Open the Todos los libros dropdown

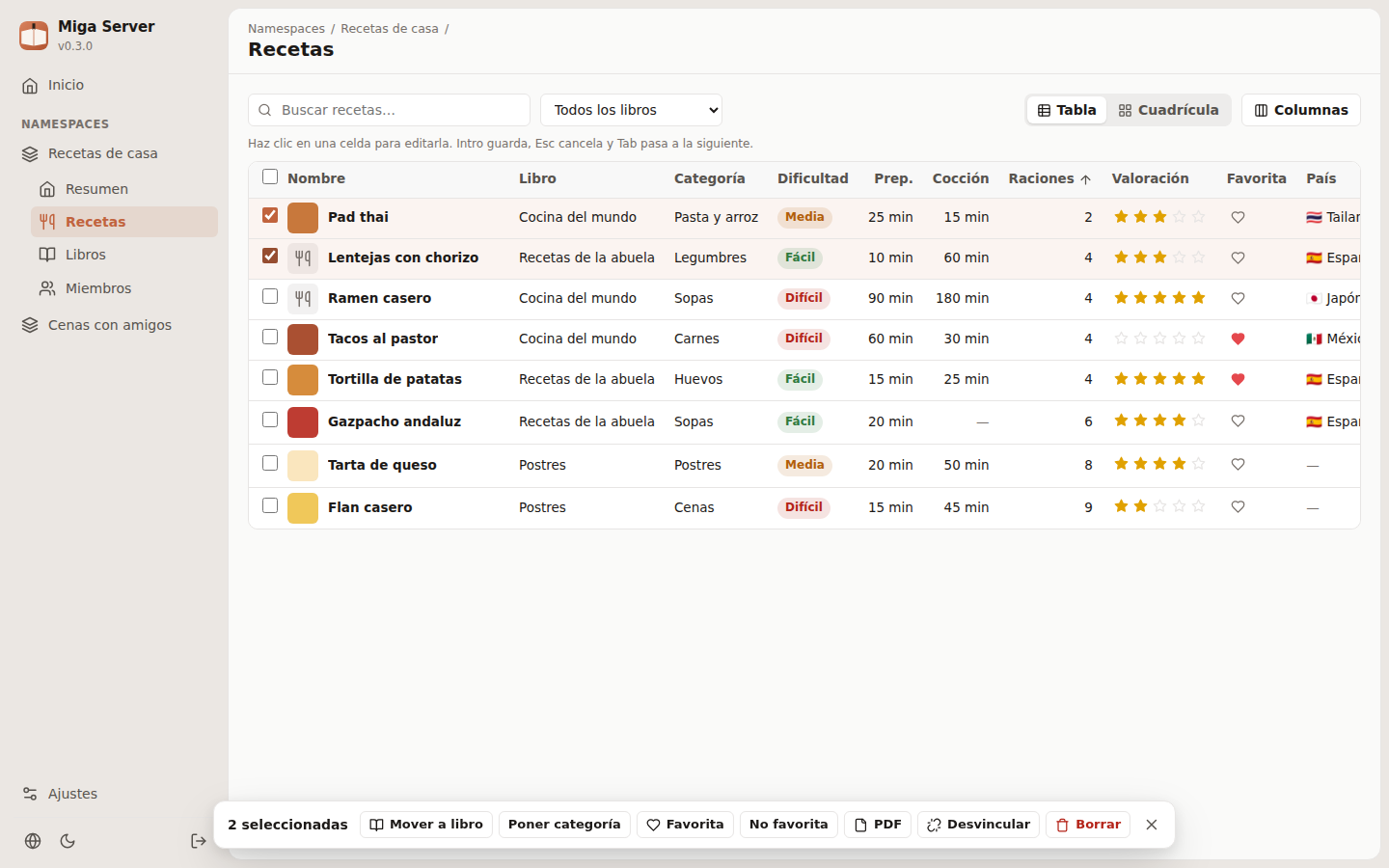(631, 110)
